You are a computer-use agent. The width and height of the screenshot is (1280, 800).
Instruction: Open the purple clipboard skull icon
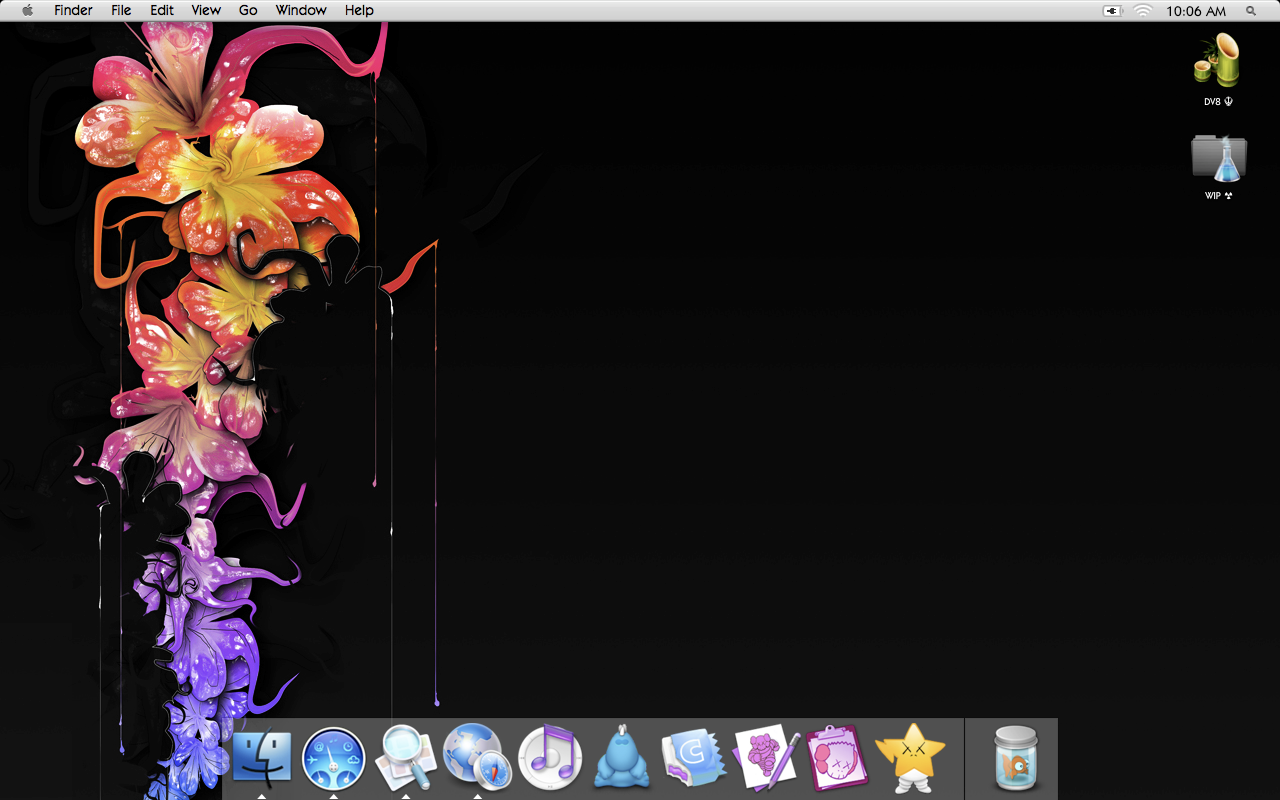click(837, 758)
